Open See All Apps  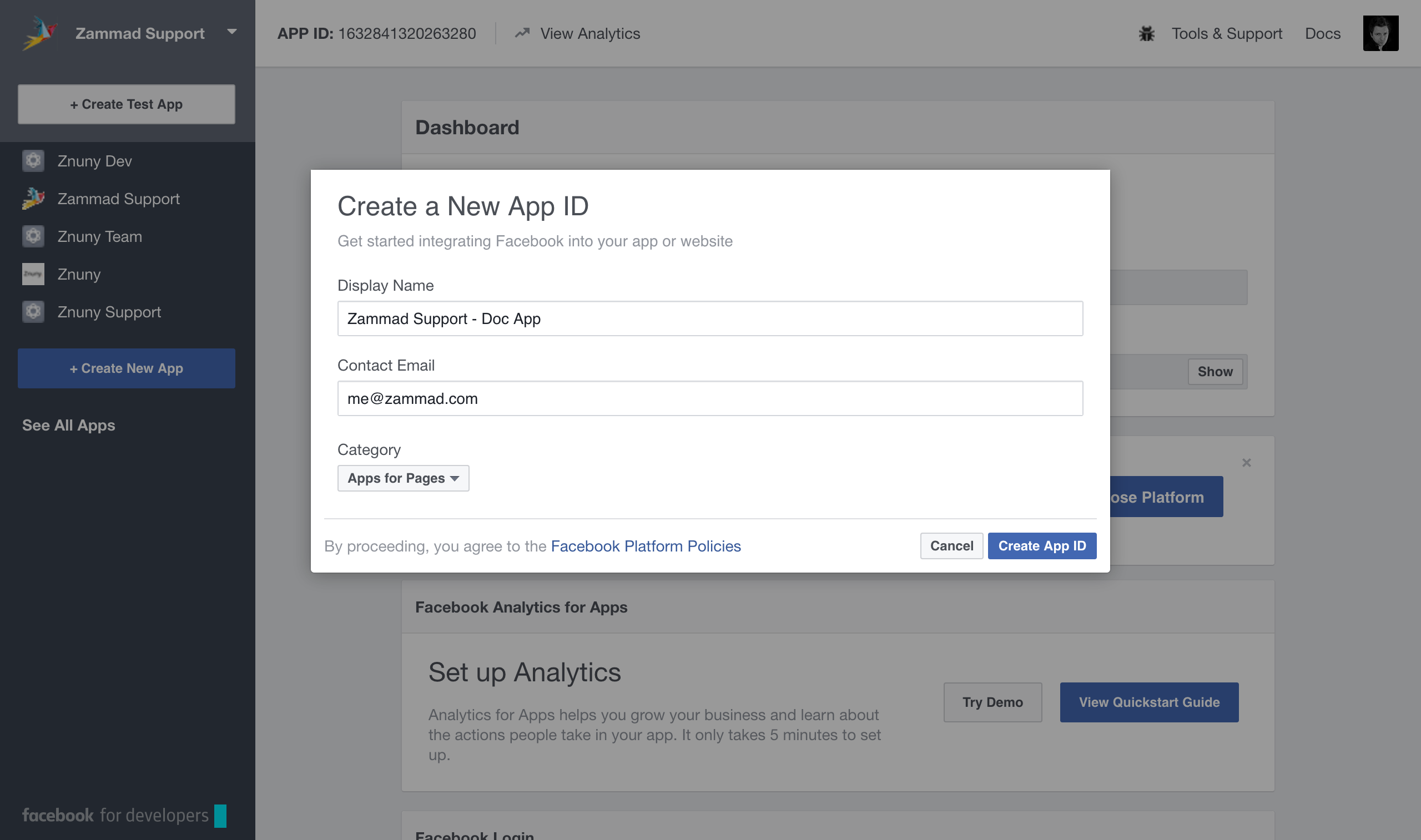[68, 425]
